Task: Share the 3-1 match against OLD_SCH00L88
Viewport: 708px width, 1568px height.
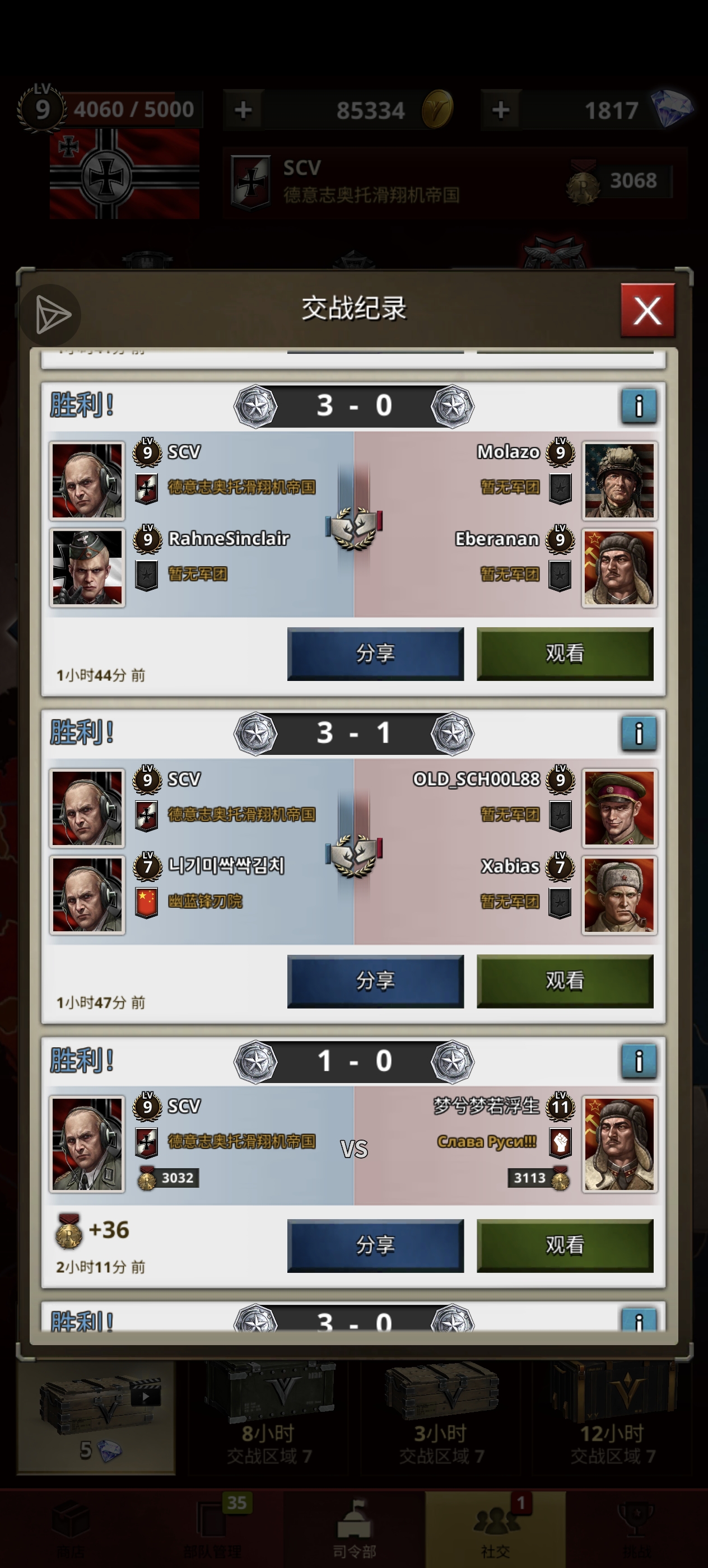Action: [375, 981]
